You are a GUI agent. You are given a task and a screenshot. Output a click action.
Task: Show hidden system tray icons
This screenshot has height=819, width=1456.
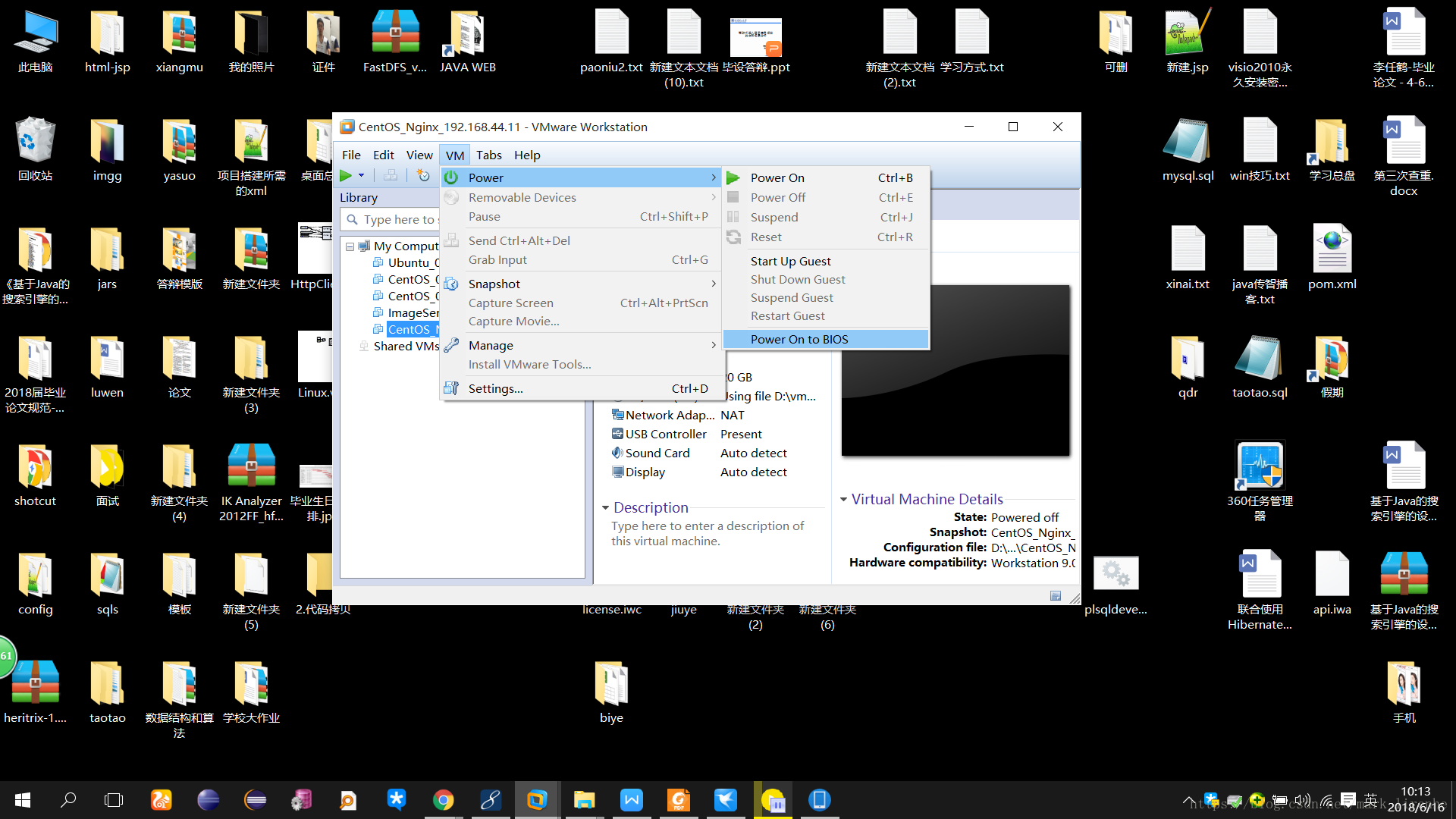click(x=1188, y=800)
